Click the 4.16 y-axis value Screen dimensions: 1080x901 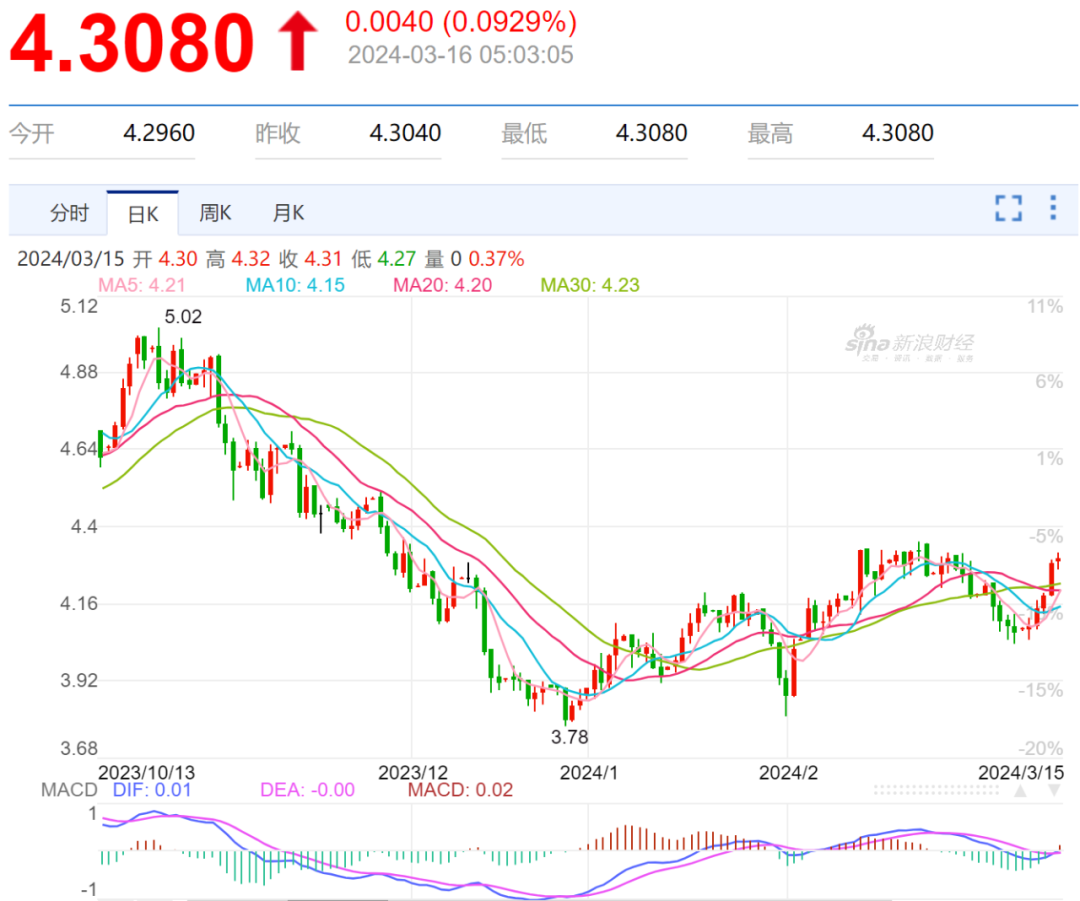[79, 604]
